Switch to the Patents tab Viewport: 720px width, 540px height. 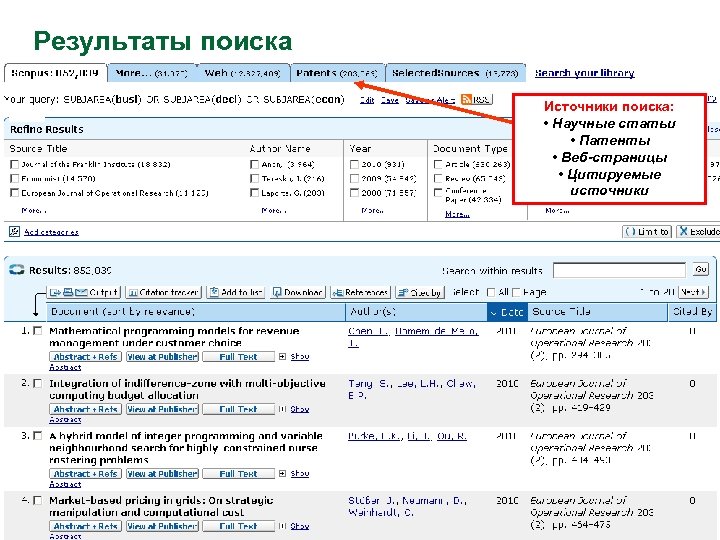[x=337, y=73]
